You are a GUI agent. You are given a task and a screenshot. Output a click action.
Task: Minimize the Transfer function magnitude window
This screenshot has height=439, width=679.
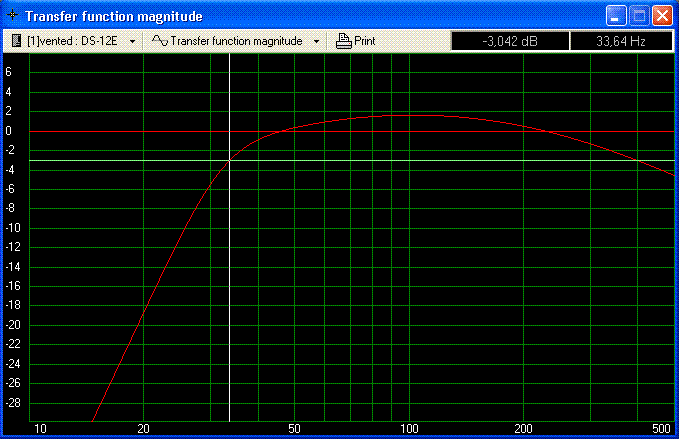pyautogui.click(x=616, y=16)
